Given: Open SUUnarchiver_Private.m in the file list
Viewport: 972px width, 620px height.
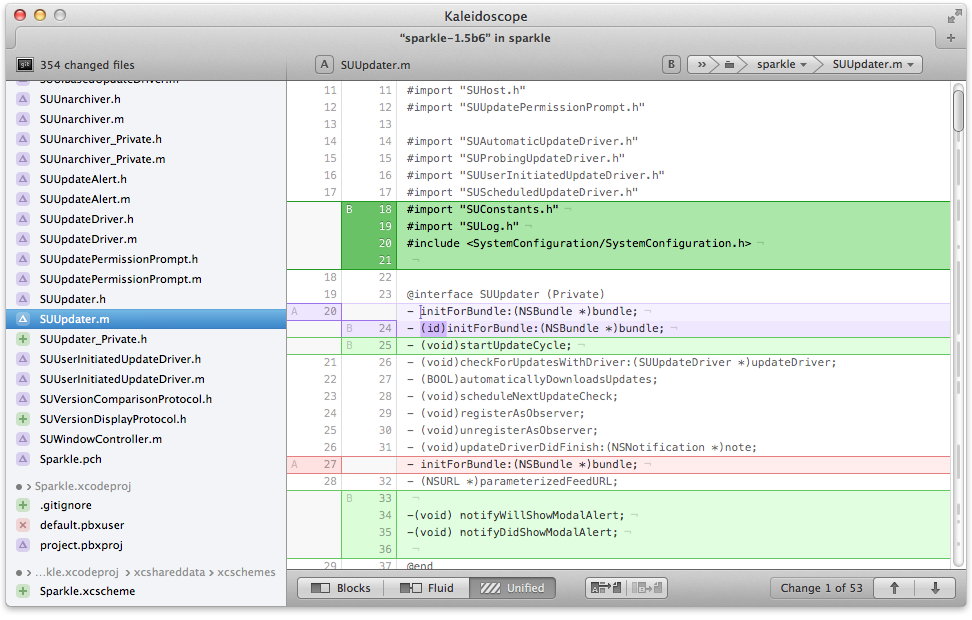Looking at the screenshot, I should [146, 159].
